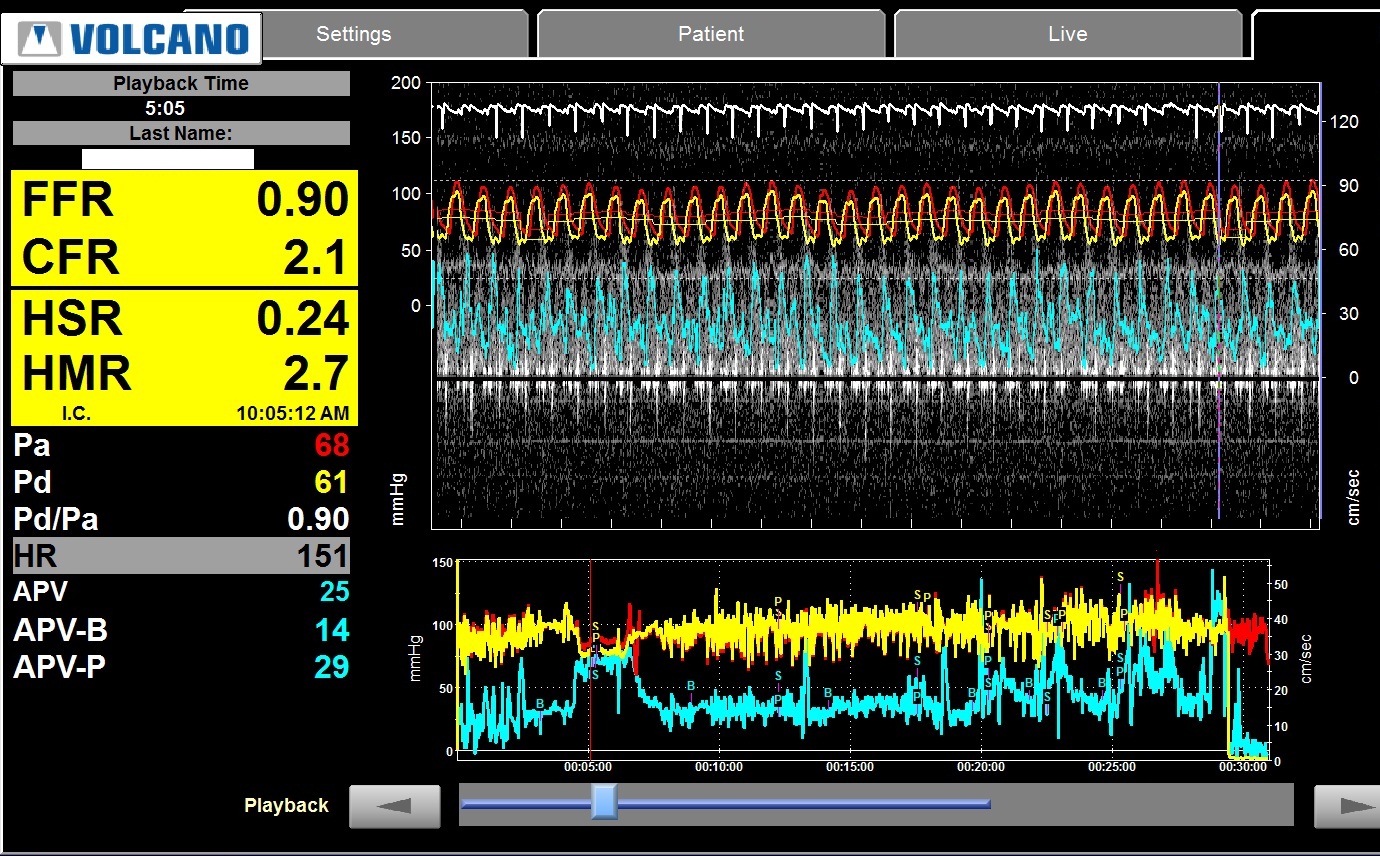Click the HSR 0.24 readout
Viewport: 1380px width, 856px height.
point(301,319)
